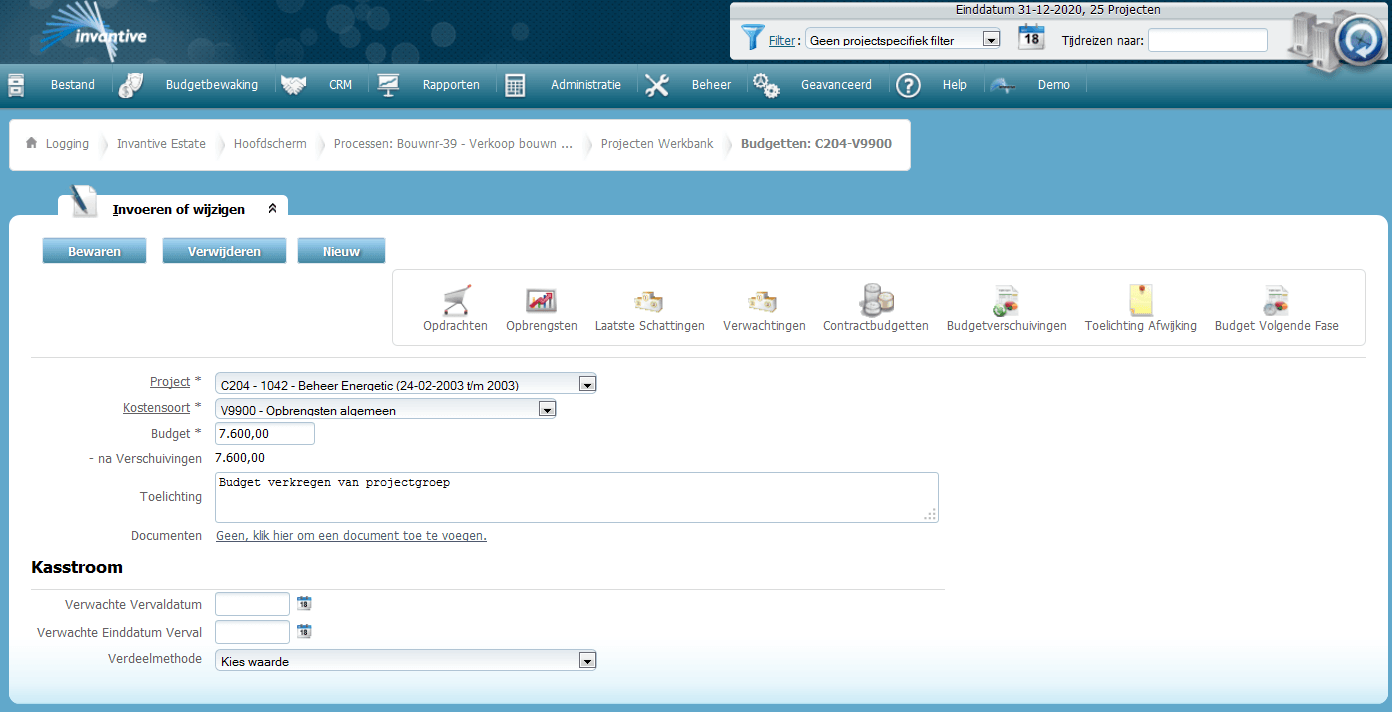Screen dimensions: 1392x712
Task: Open the calendar for Verwachte Vervaldatum
Action: [x=304, y=603]
